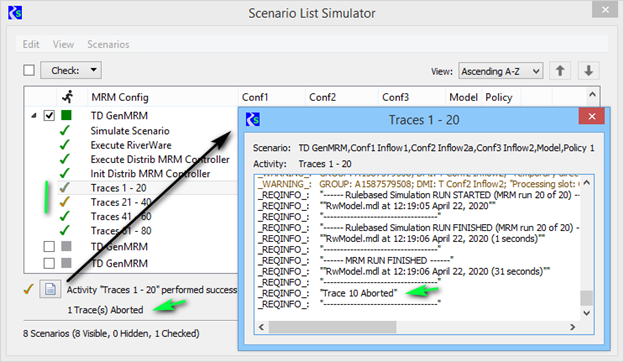Select the Init Distrib MRM Controller row
This screenshot has width=624, height=362.
coord(150,173)
